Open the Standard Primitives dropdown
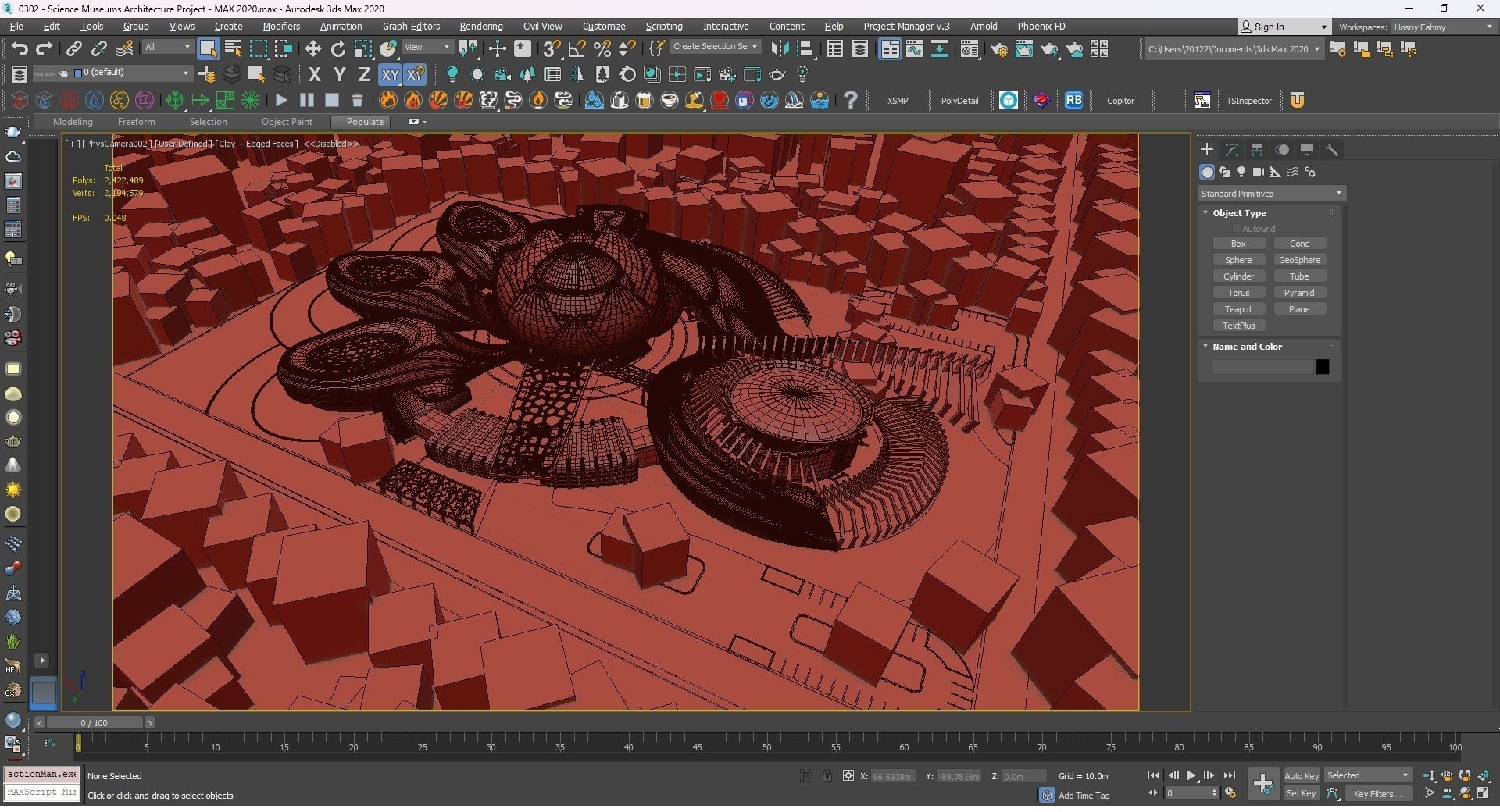This screenshot has height=812, width=1500. click(1272, 194)
